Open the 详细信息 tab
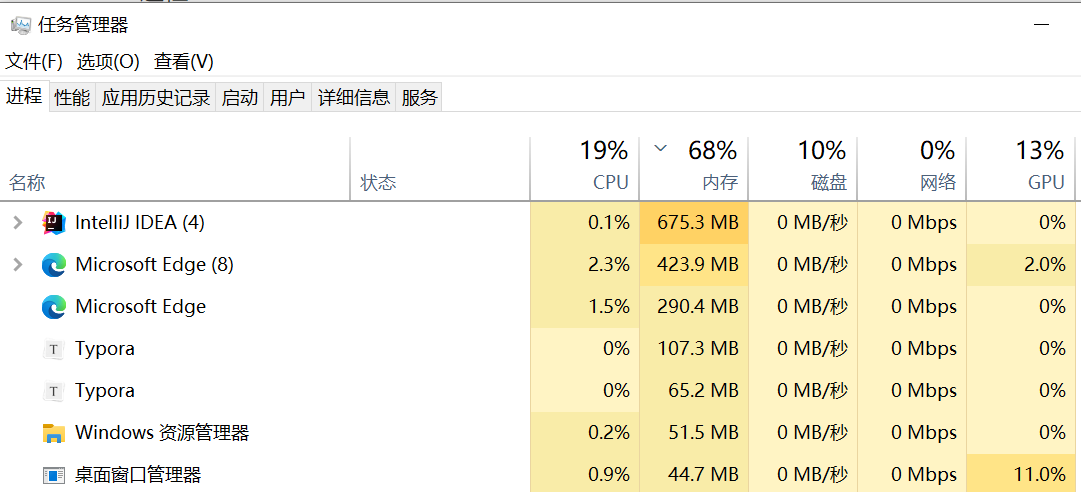 click(354, 97)
